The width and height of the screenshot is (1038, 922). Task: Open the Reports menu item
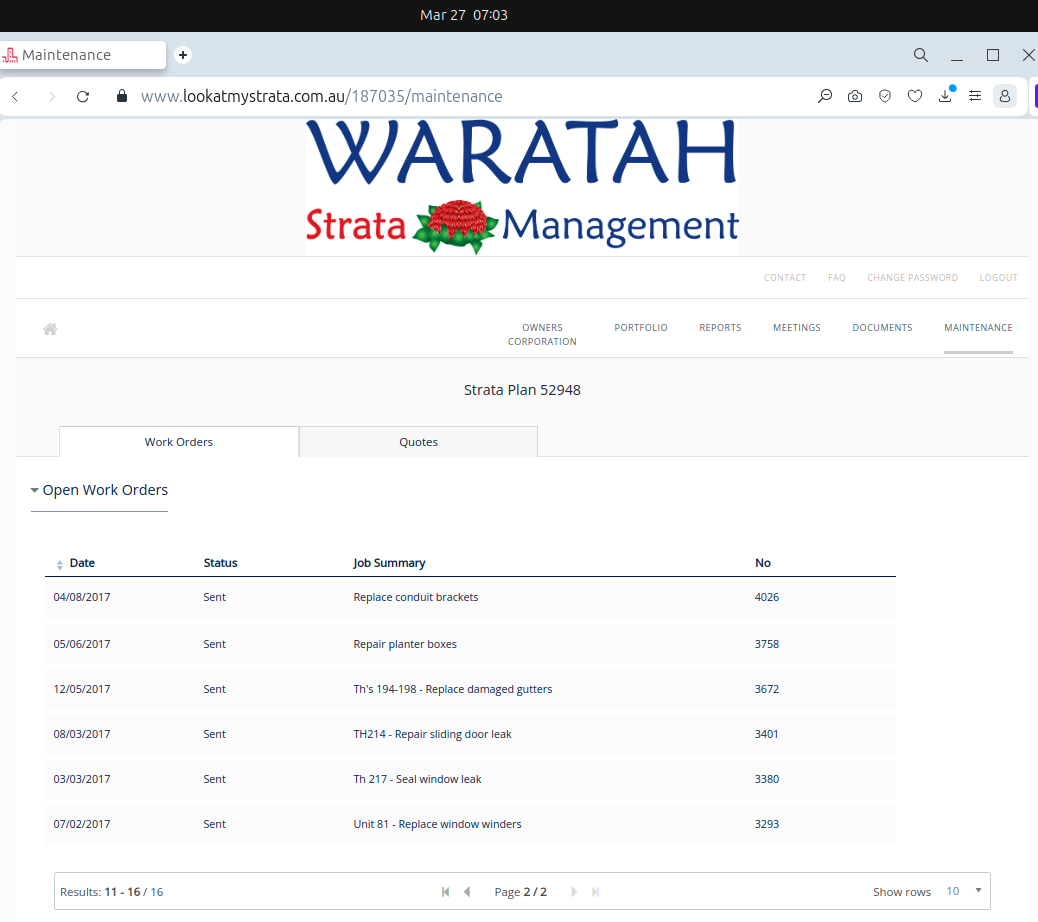tap(720, 328)
